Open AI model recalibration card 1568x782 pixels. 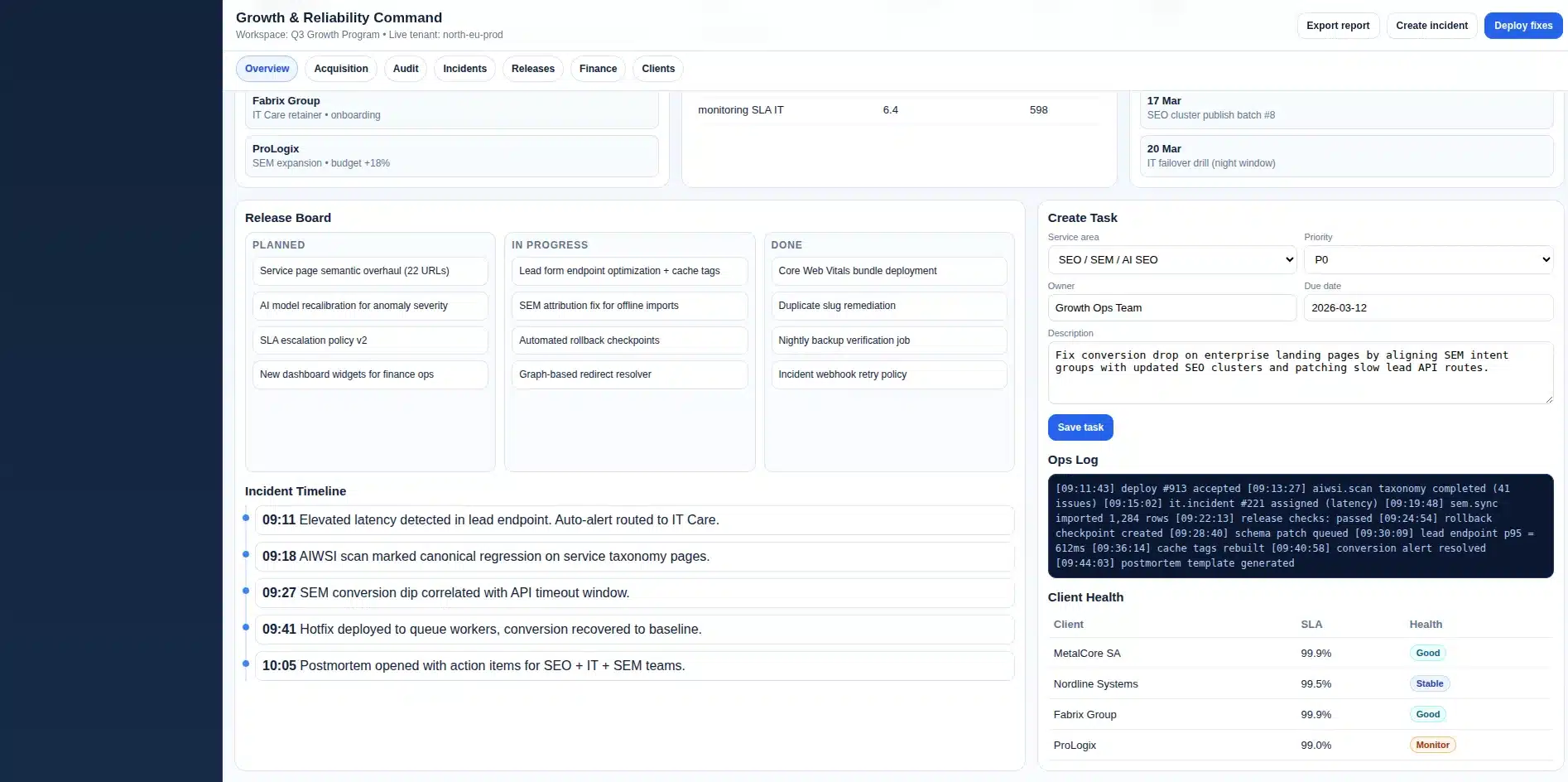tap(370, 306)
